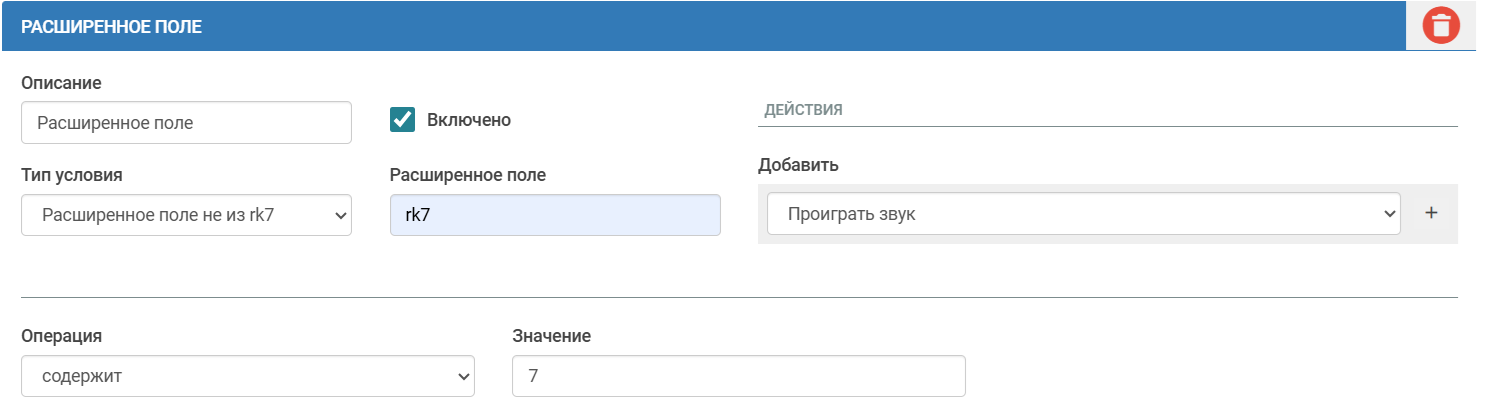The width and height of the screenshot is (1486, 416).
Task: Click the plus icon to add action
Action: point(1430,213)
